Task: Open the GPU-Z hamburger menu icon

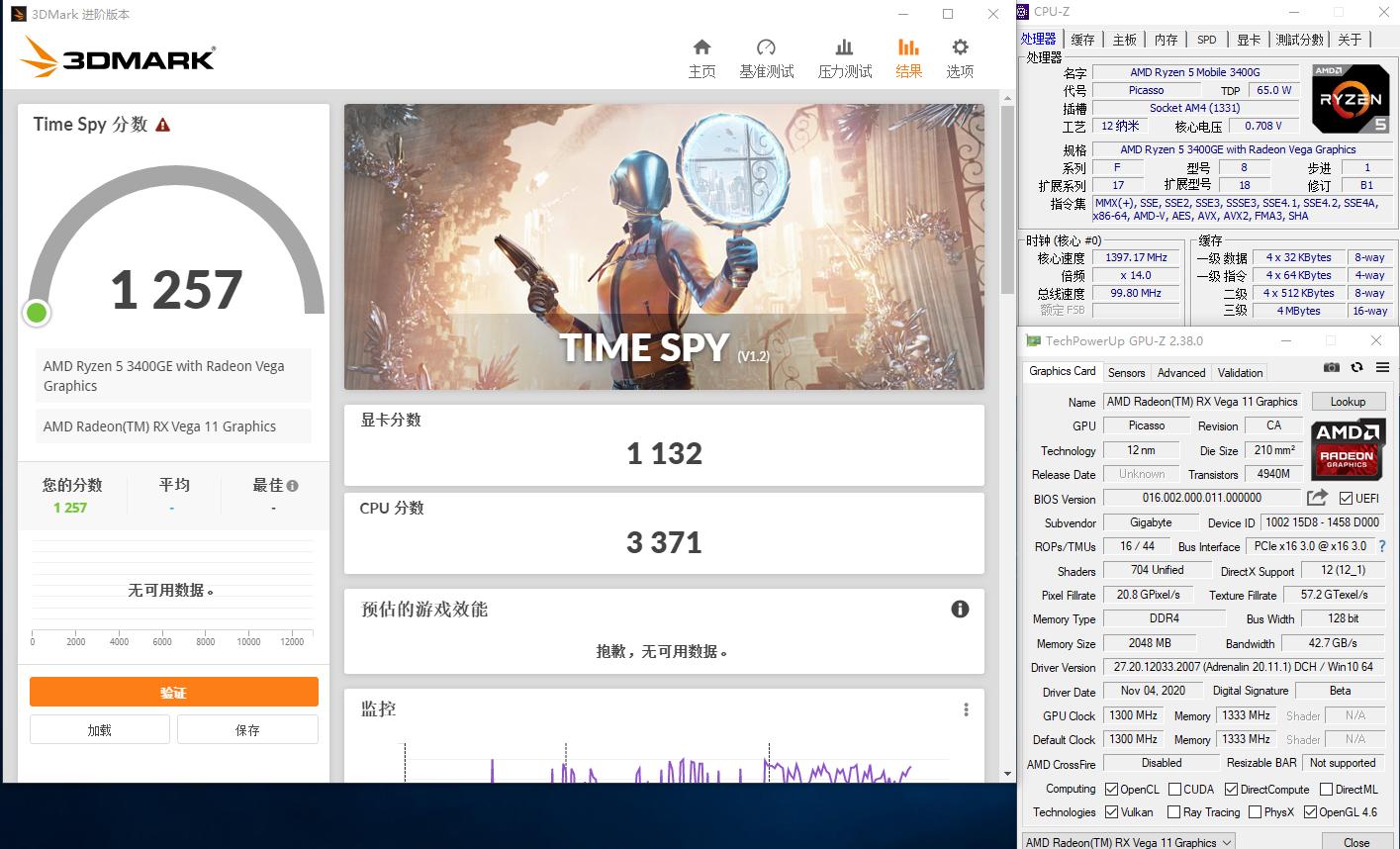Action: point(1382,367)
